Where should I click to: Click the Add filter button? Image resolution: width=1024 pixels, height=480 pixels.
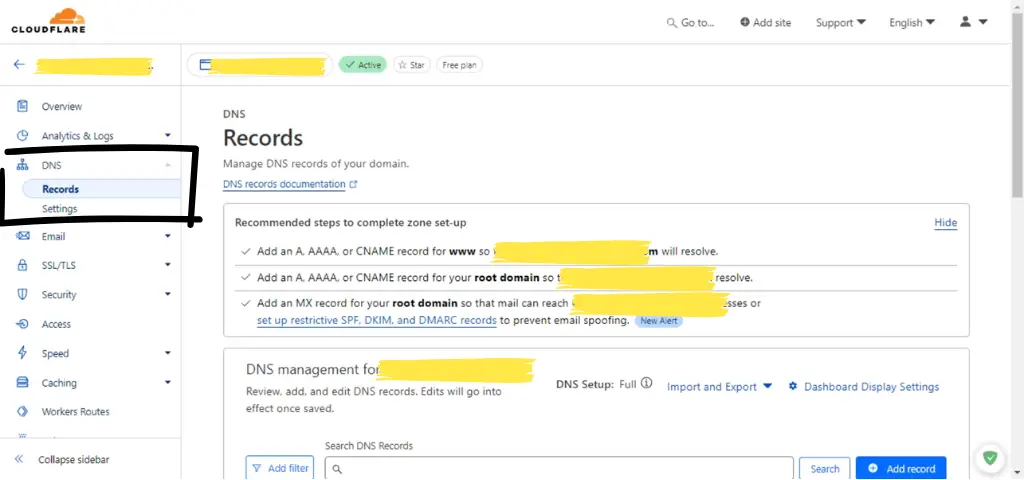(279, 468)
